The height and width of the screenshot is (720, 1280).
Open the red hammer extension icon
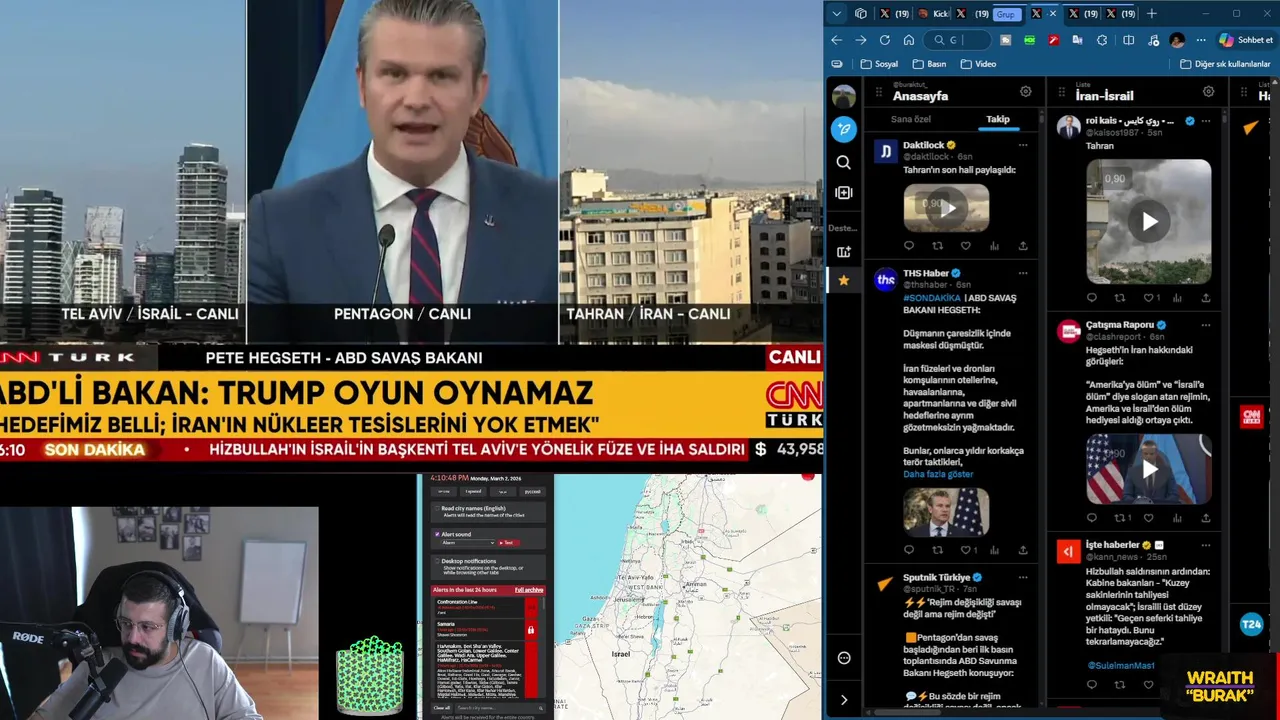click(x=1054, y=40)
